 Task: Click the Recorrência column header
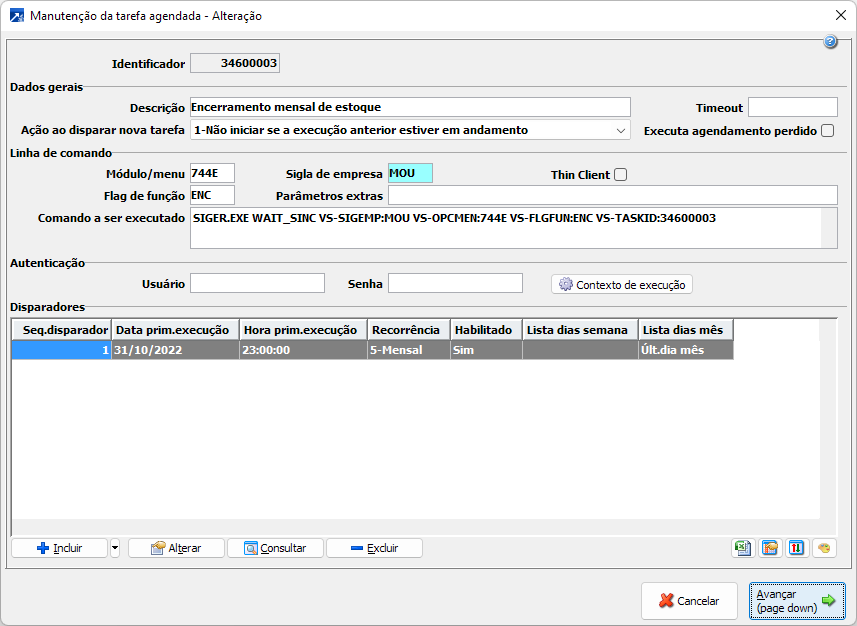(409, 330)
